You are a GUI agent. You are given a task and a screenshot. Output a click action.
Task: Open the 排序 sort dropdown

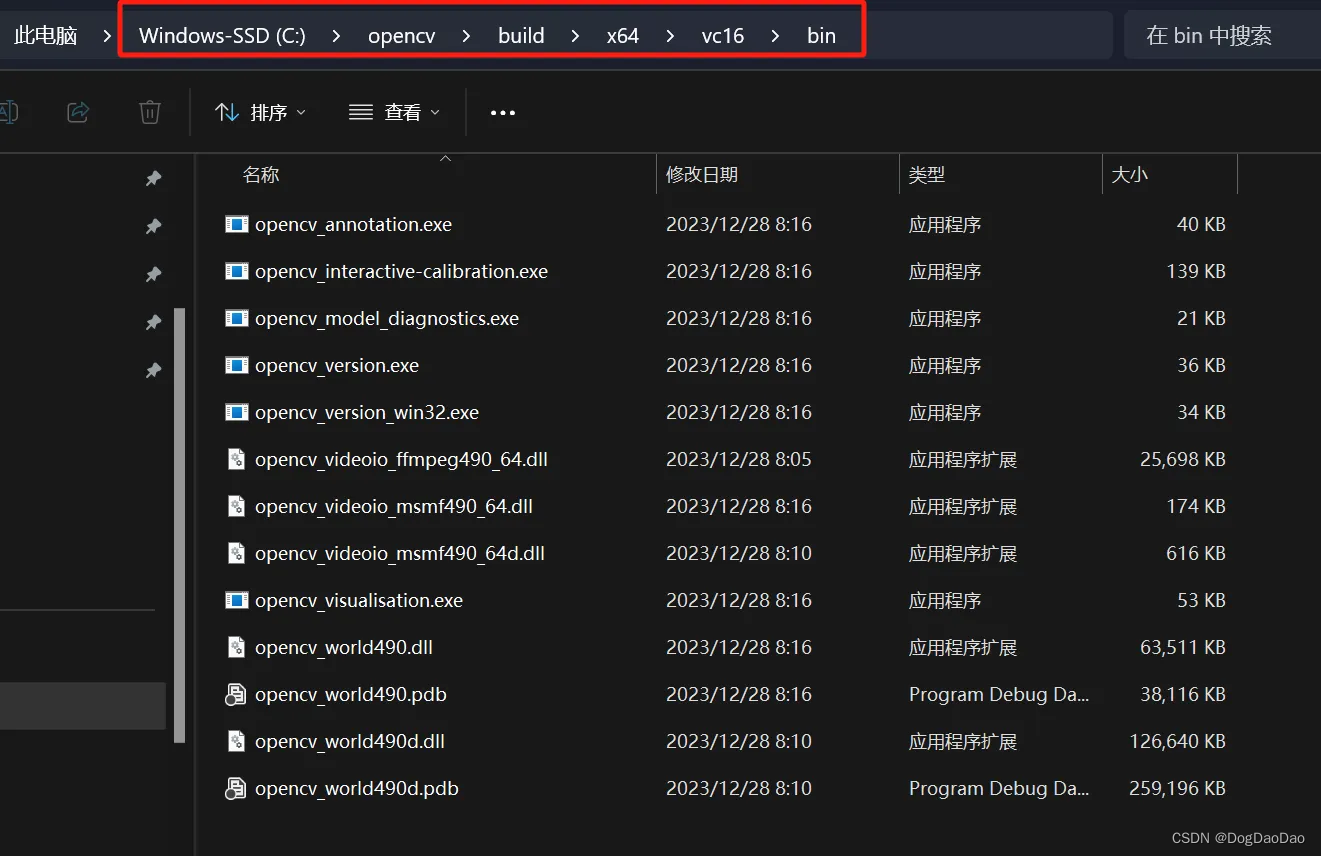[261, 113]
